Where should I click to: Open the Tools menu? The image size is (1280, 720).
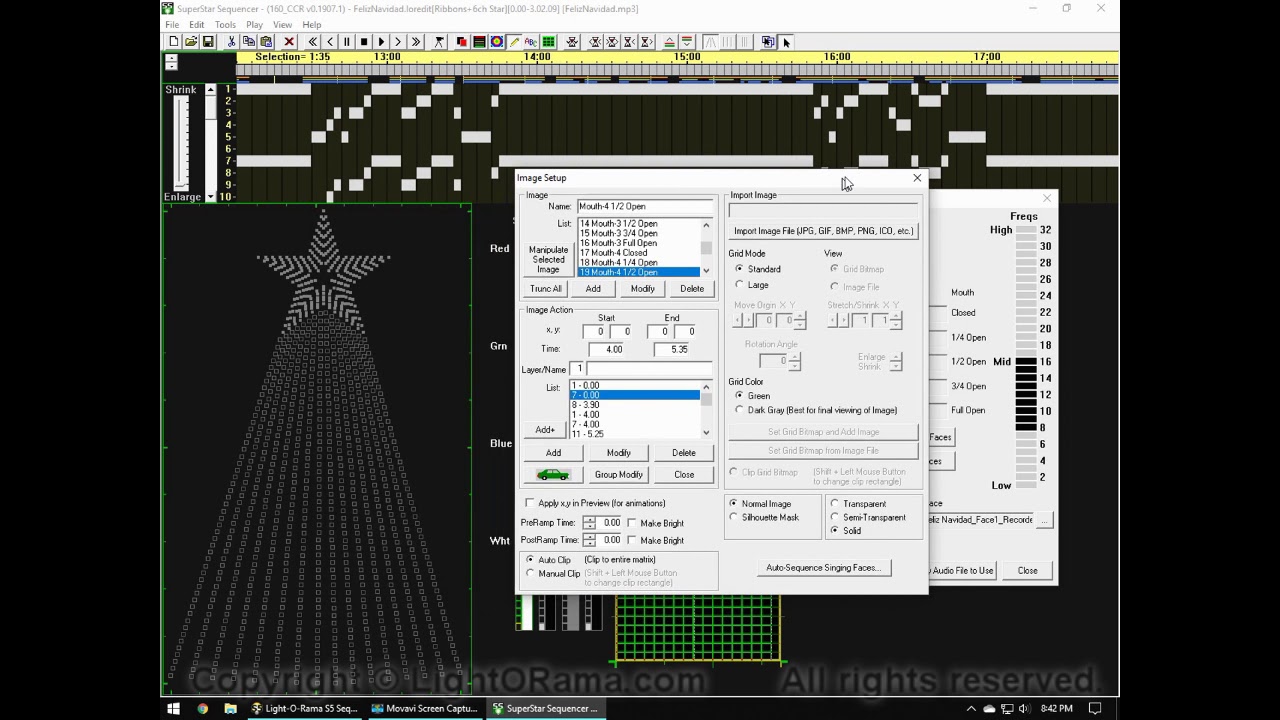click(225, 25)
